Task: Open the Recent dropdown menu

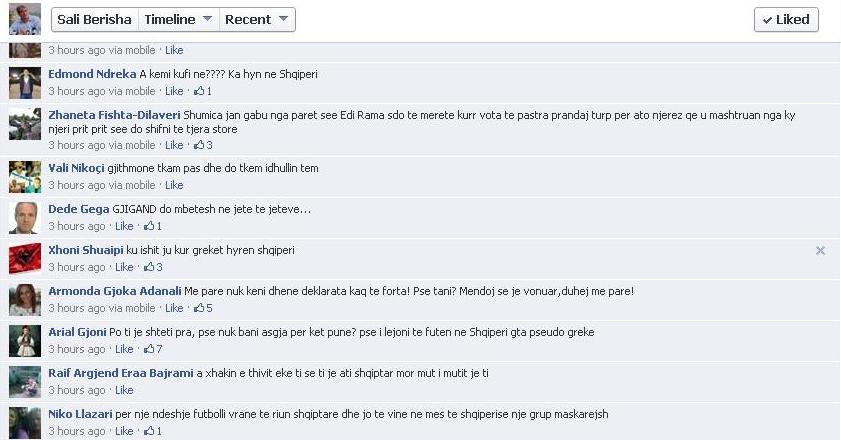Action: coord(257,20)
